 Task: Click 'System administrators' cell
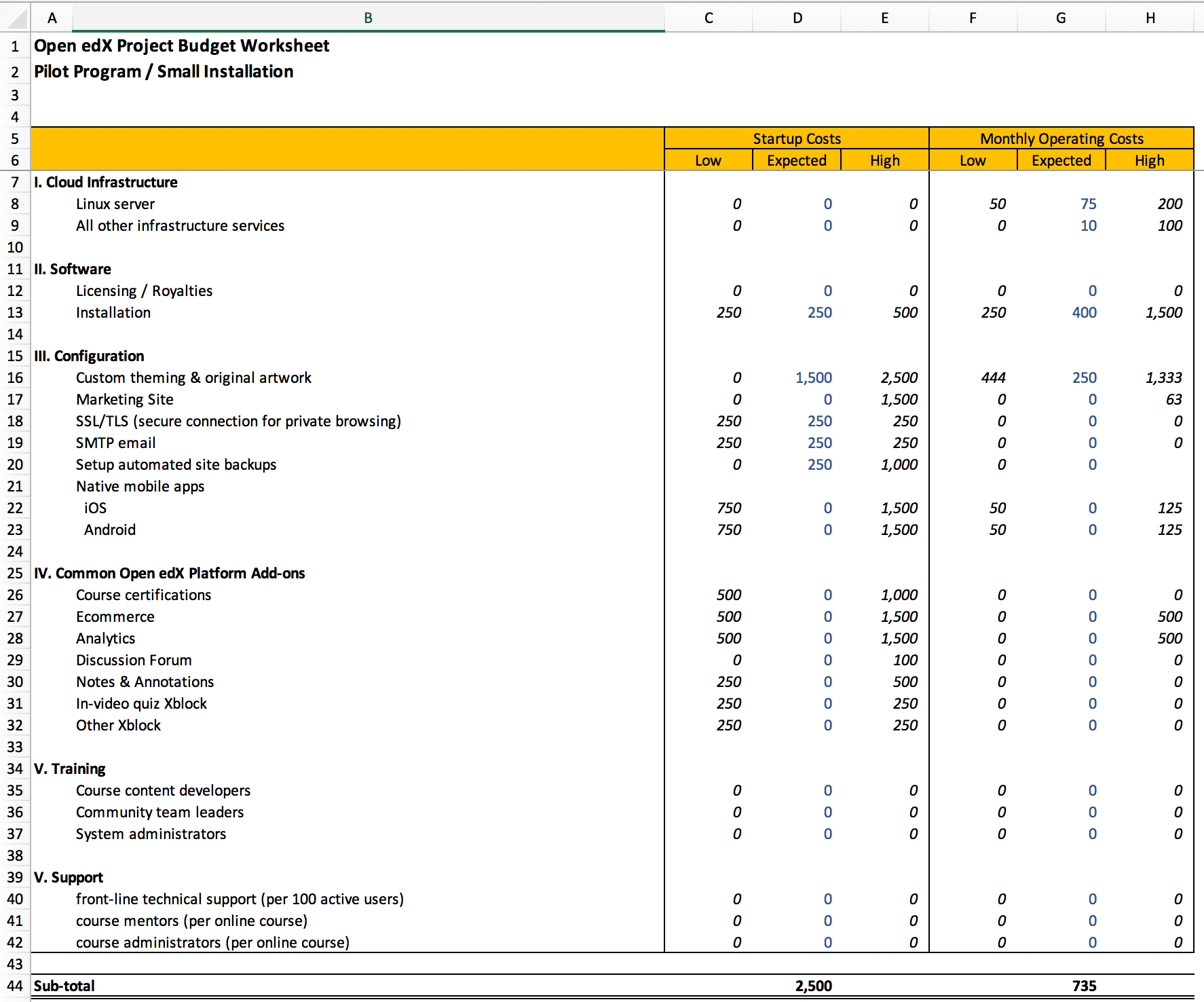point(151,834)
